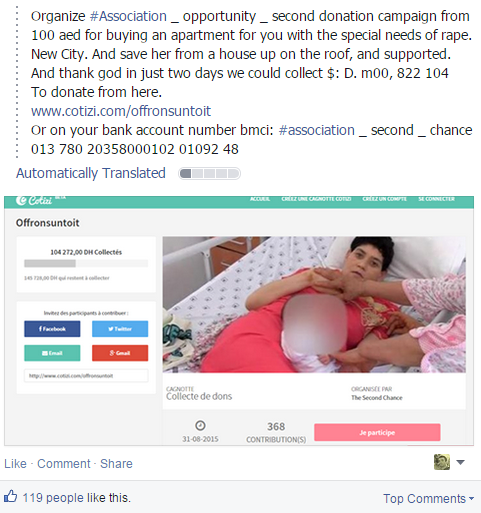The width and height of the screenshot is (481, 513).
Task: Share via the Facebook button
Action: (x=52, y=329)
